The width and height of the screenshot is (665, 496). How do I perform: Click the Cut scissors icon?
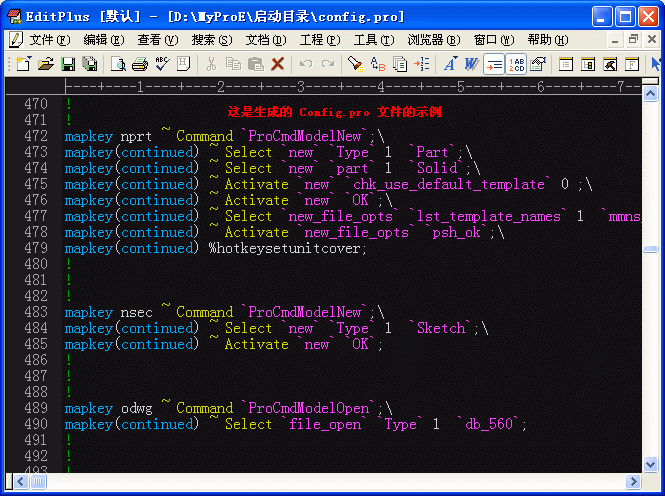pos(211,64)
